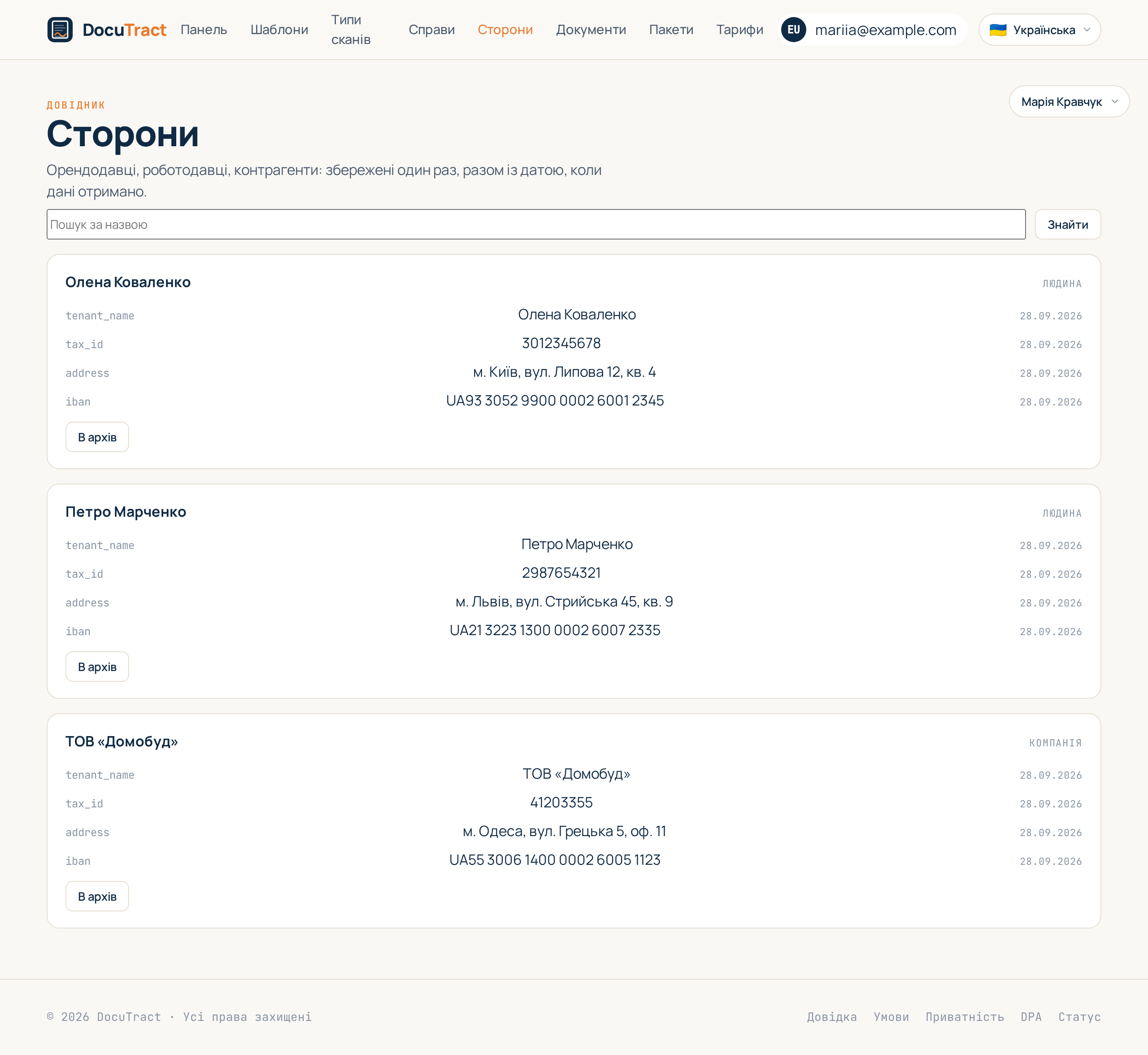The image size is (1148, 1055).
Task: Expand the Марія Кравчук selector
Action: click(x=1069, y=102)
